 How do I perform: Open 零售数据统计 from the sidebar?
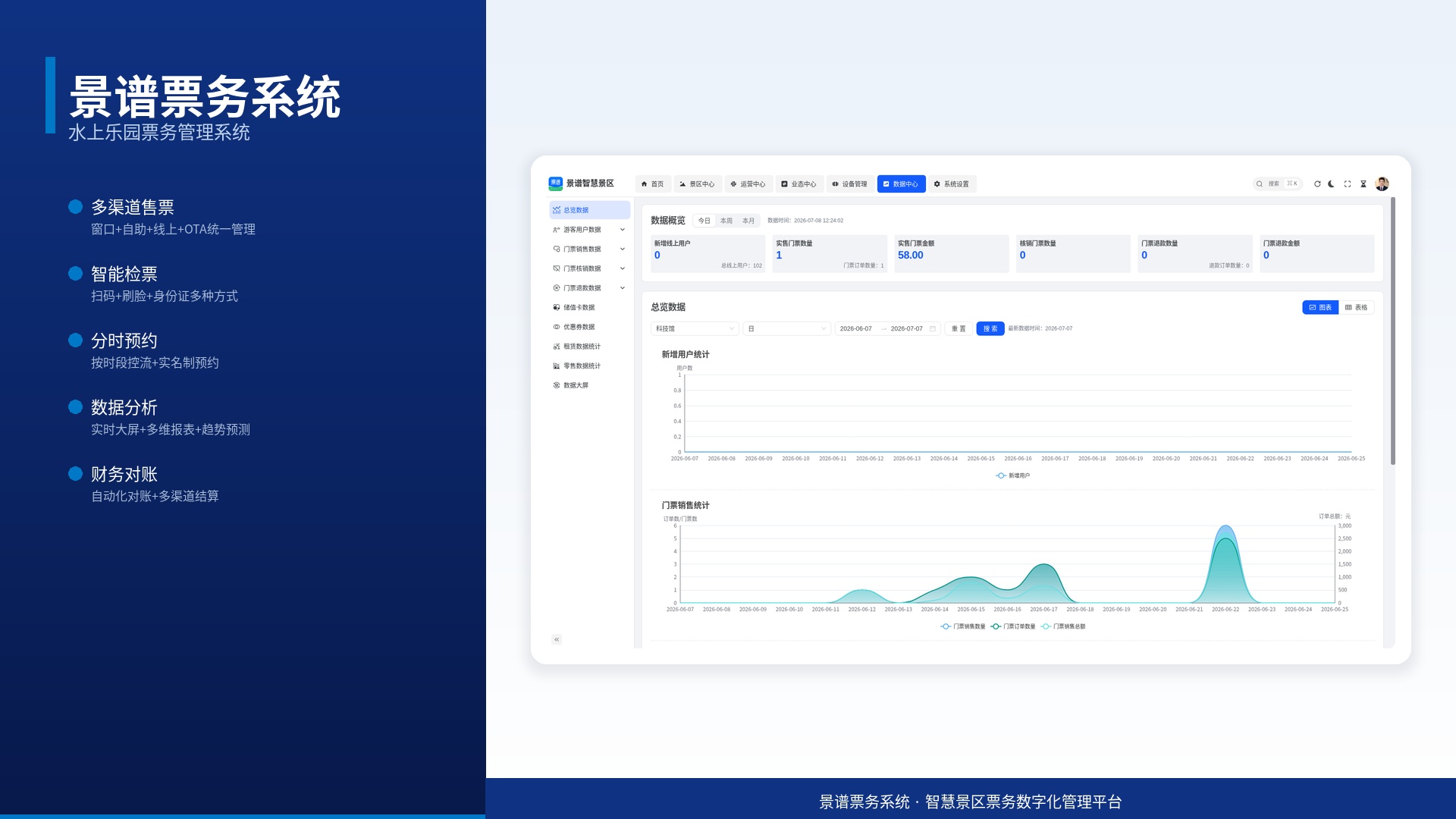[x=590, y=366]
